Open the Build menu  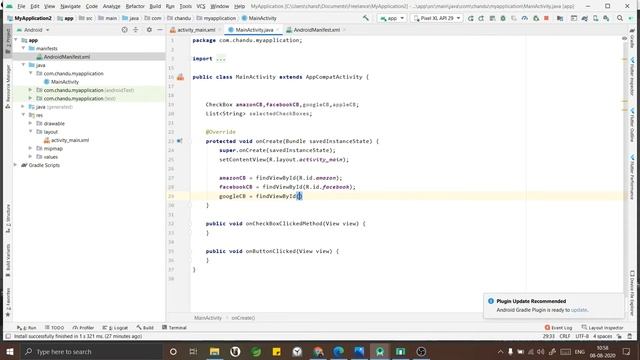[x=155, y=6]
